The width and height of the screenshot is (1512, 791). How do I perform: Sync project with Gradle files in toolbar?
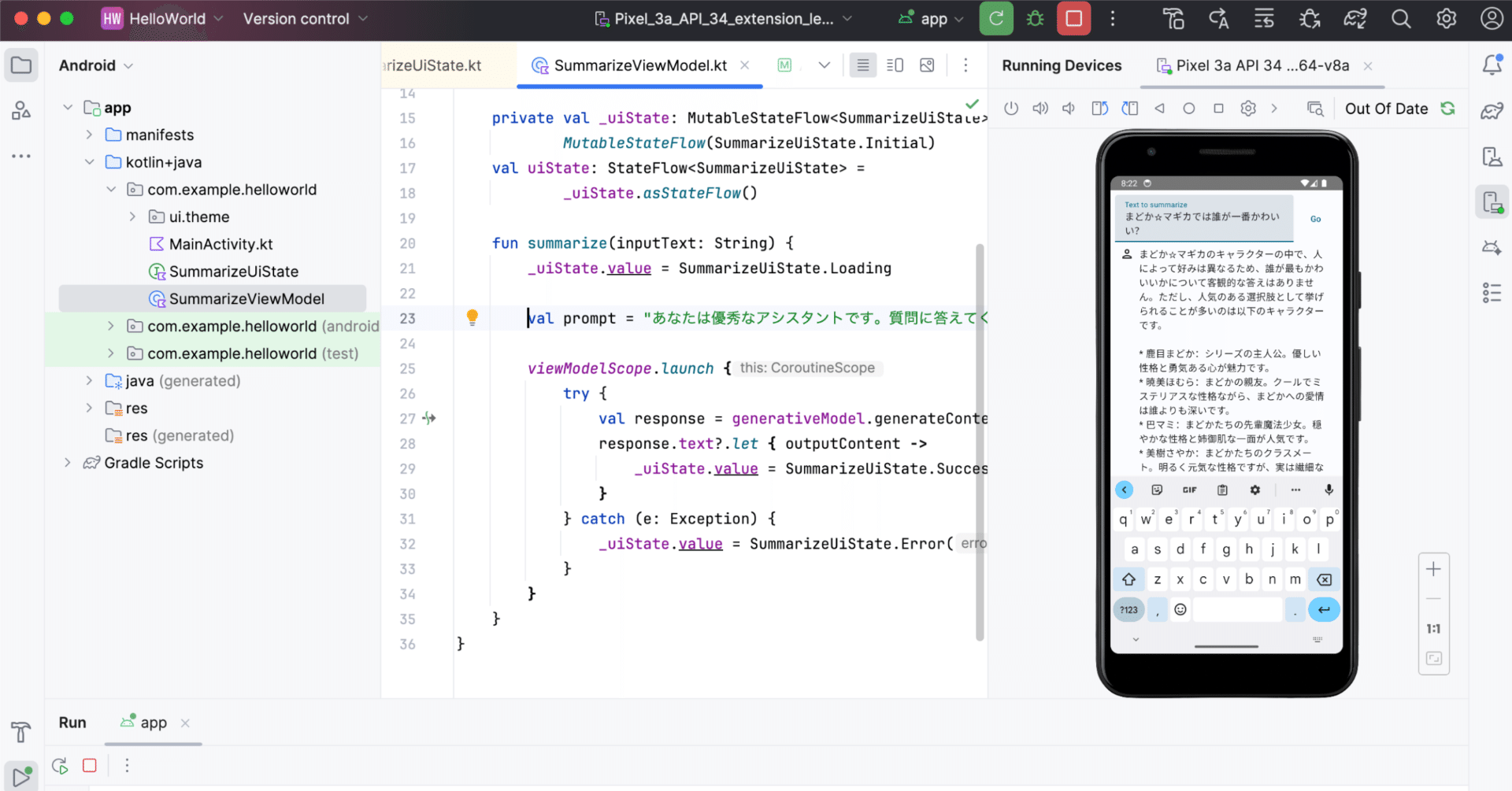point(1355,18)
